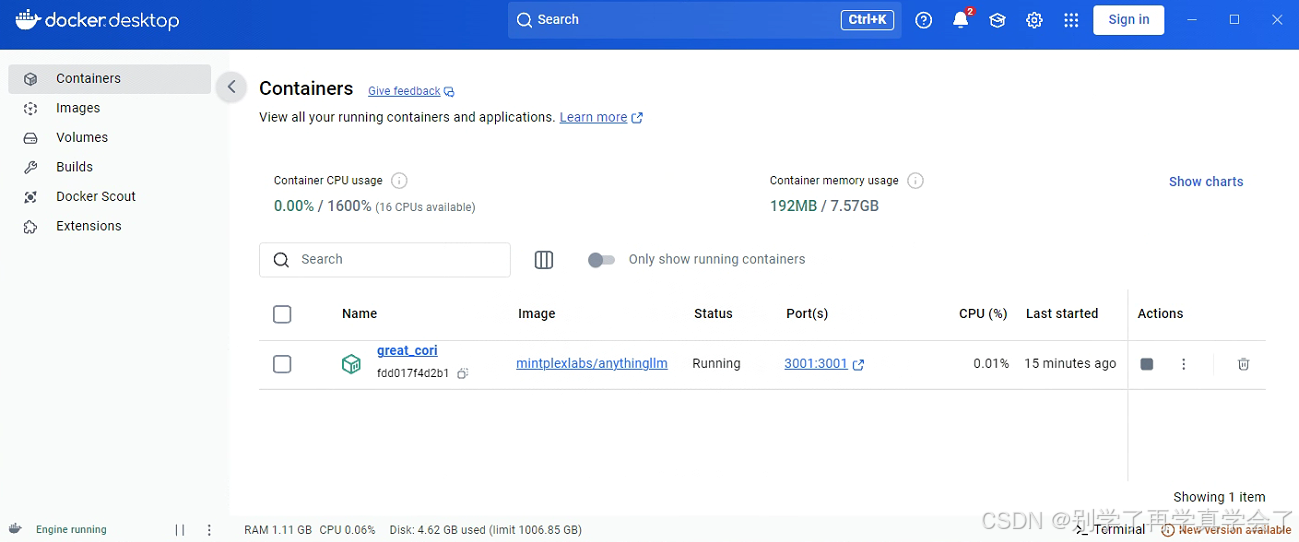The image size is (1299, 542).
Task: Open the Containers sidebar section
Action: [x=109, y=79]
